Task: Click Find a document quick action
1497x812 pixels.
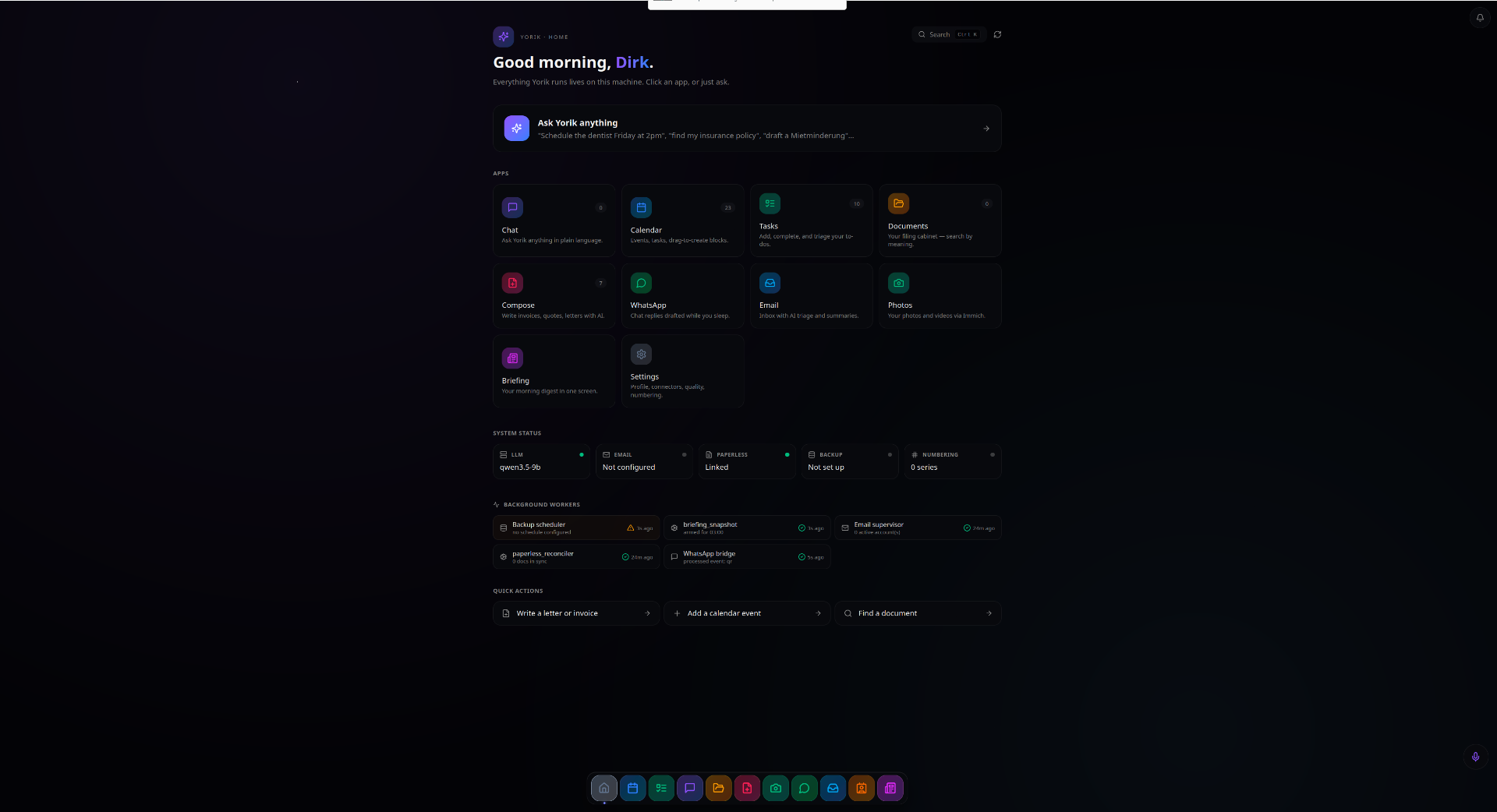Action: 918,613
